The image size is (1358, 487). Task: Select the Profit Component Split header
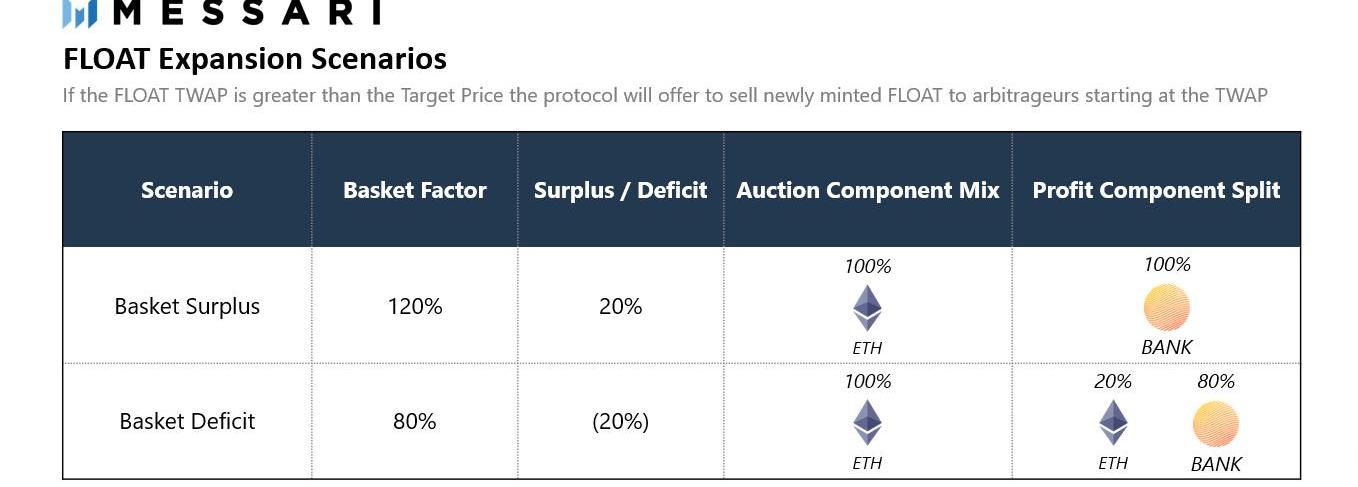coord(1156,190)
